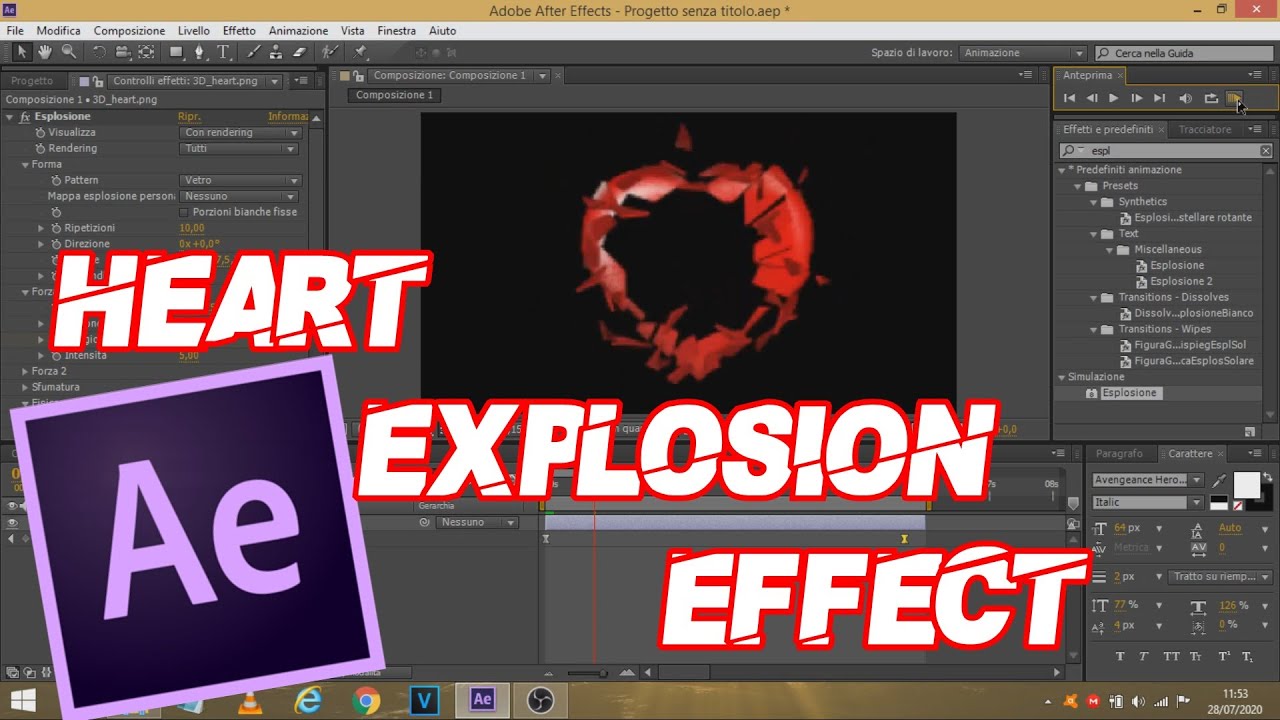The width and height of the screenshot is (1280, 720).
Task: Select the Zoom magnifier tool
Action: pyautogui.click(x=69, y=52)
